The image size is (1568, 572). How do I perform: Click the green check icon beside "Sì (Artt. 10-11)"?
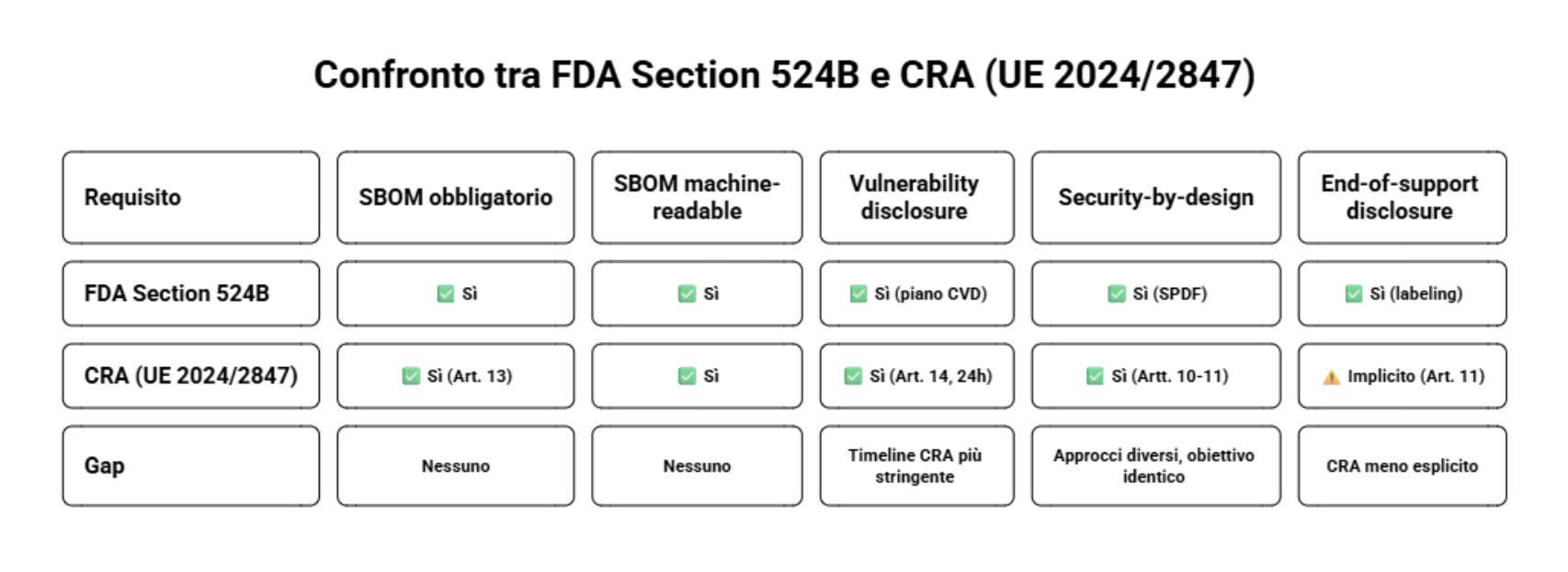pyautogui.click(x=1095, y=376)
